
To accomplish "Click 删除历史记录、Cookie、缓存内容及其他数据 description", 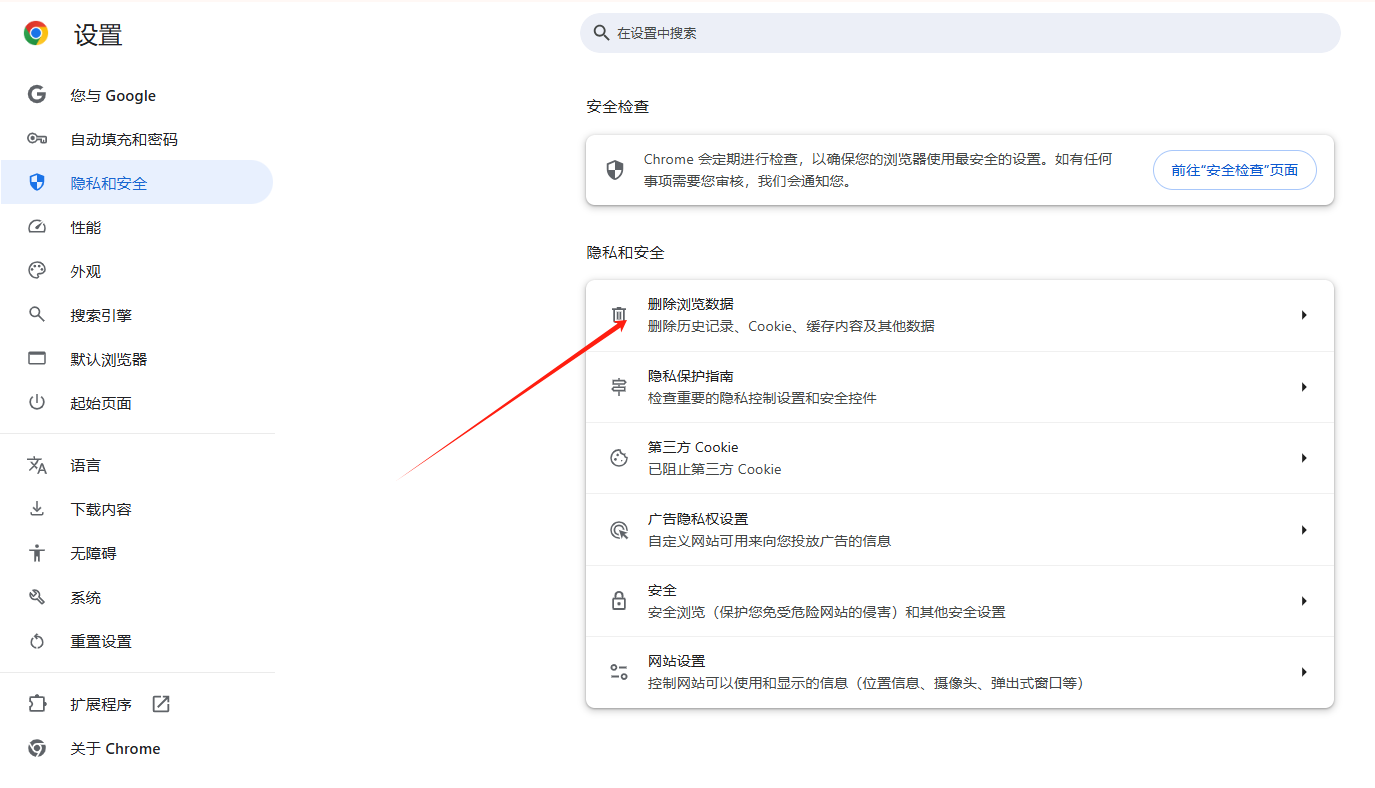I will (x=791, y=326).
